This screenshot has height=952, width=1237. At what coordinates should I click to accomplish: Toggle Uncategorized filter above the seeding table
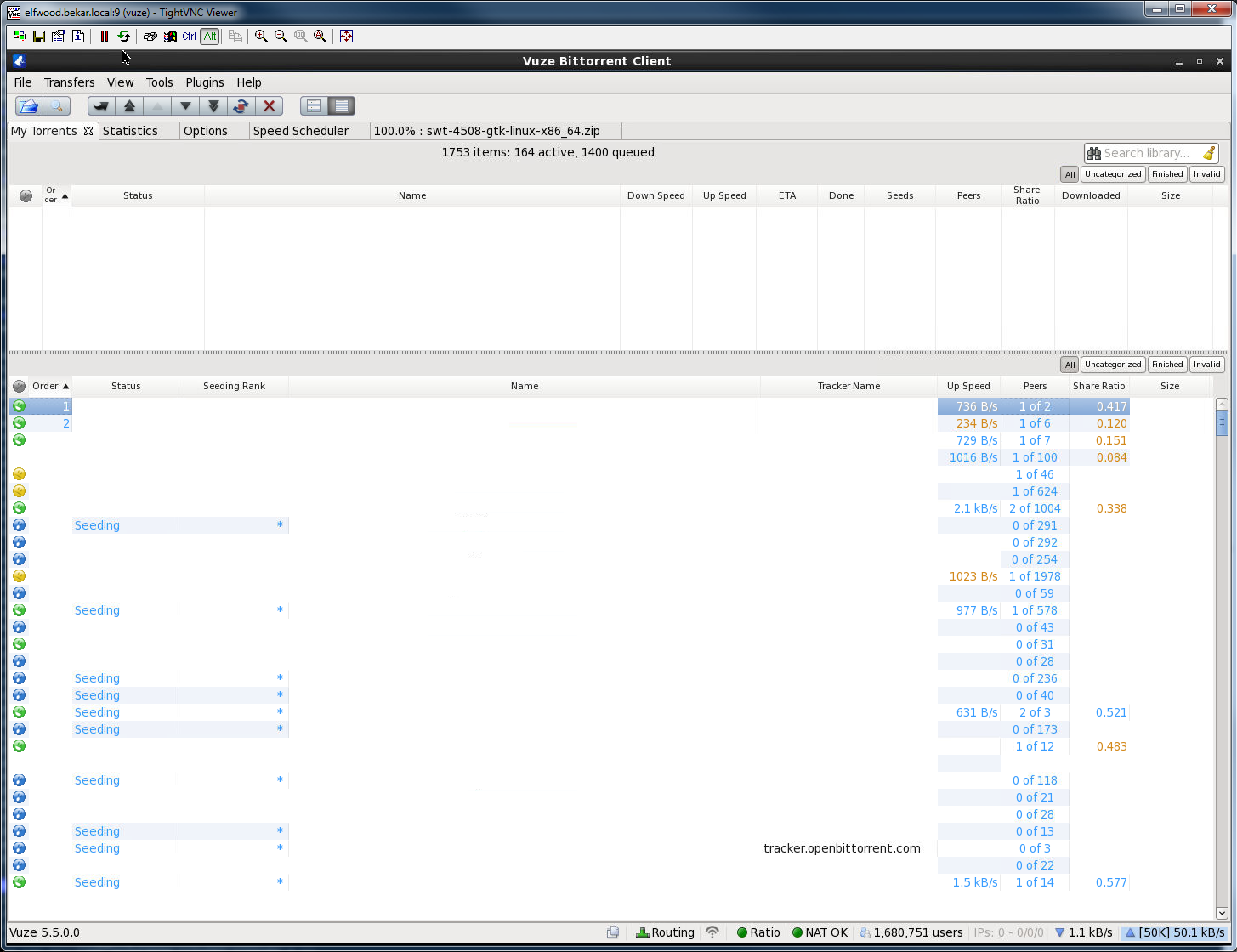[x=1113, y=365]
